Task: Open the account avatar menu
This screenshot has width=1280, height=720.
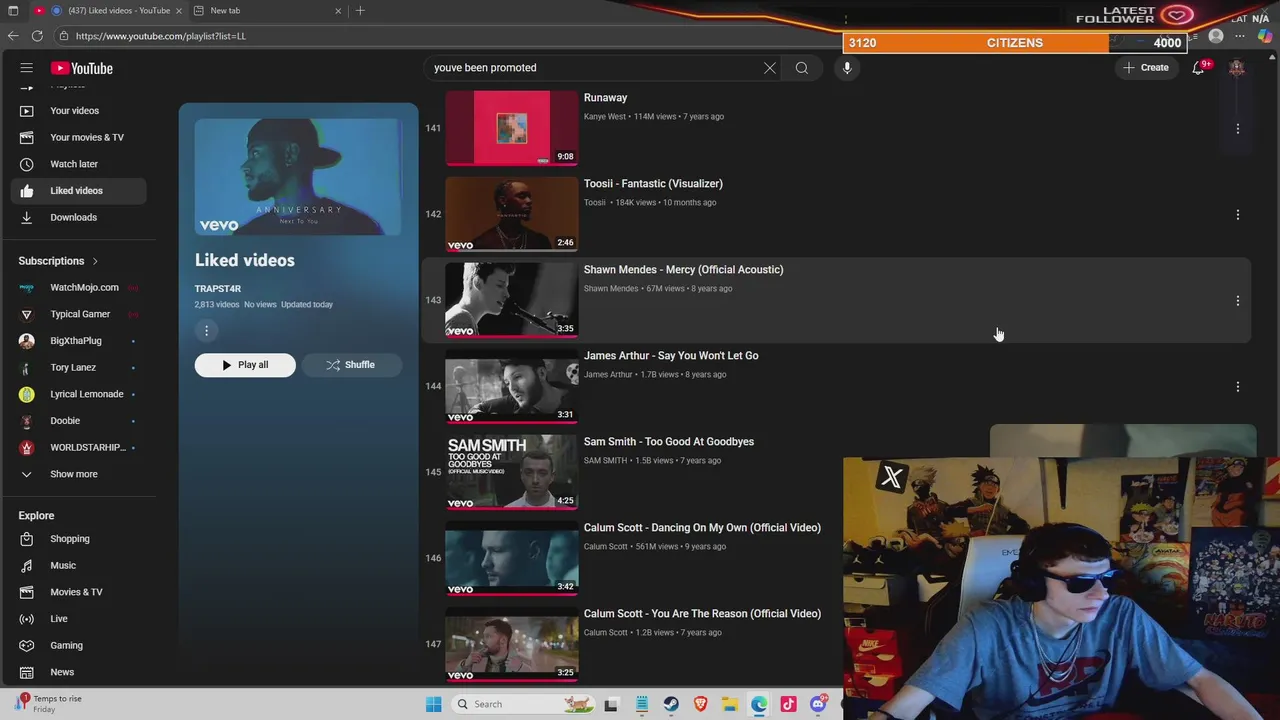Action: tap(1237, 68)
